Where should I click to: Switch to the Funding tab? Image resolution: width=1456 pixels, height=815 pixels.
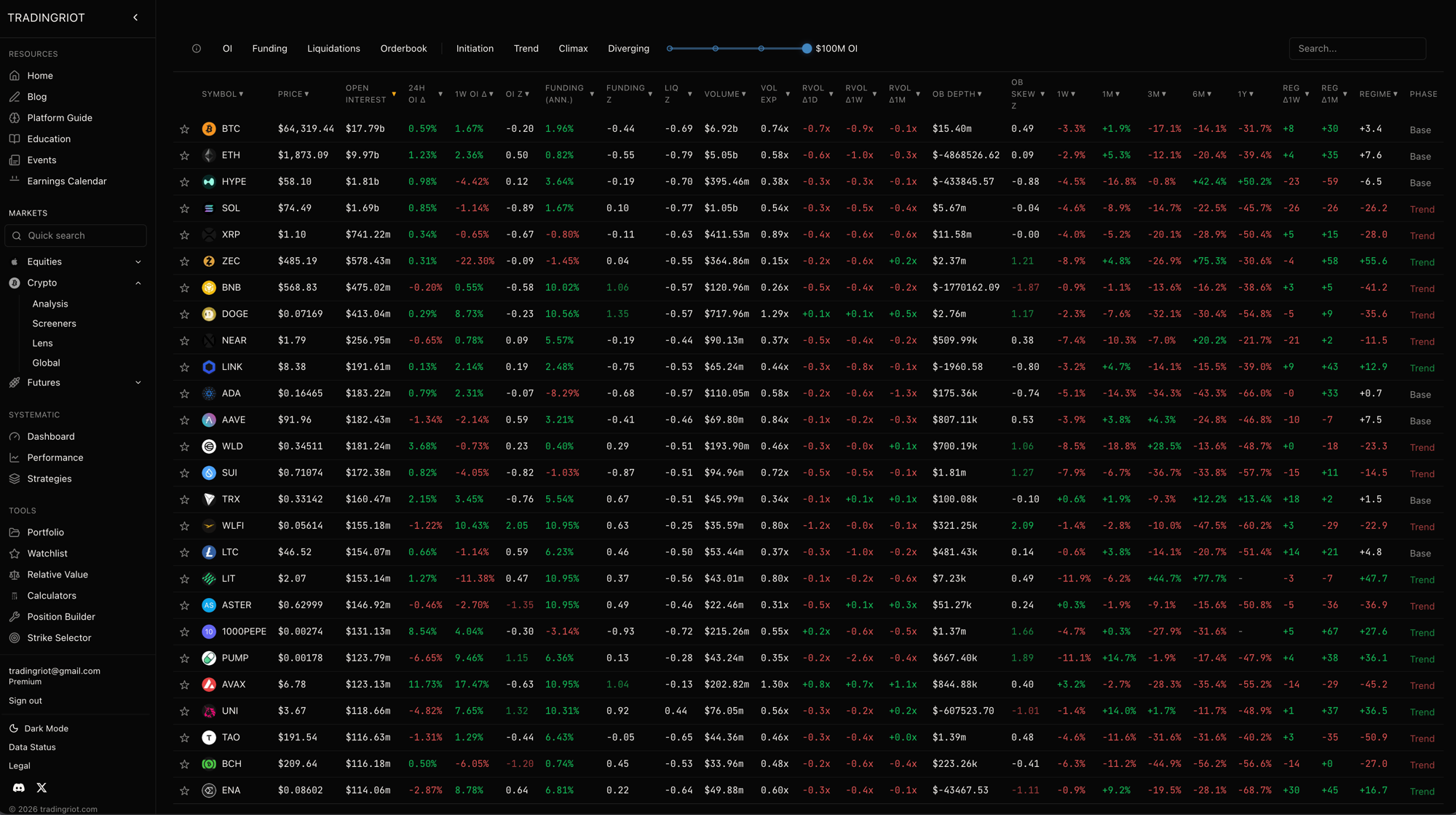click(269, 49)
